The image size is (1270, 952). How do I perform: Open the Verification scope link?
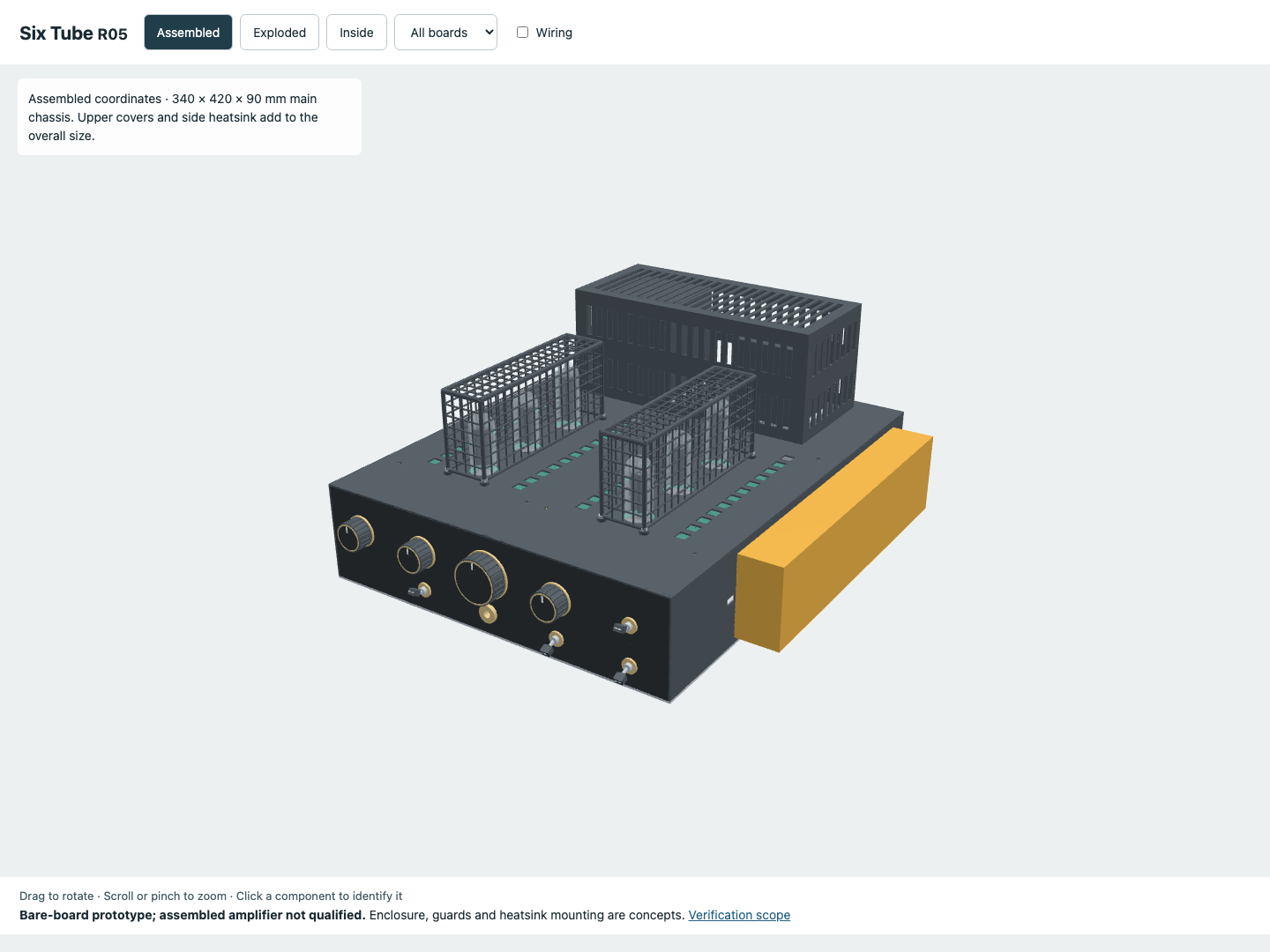[x=739, y=915]
